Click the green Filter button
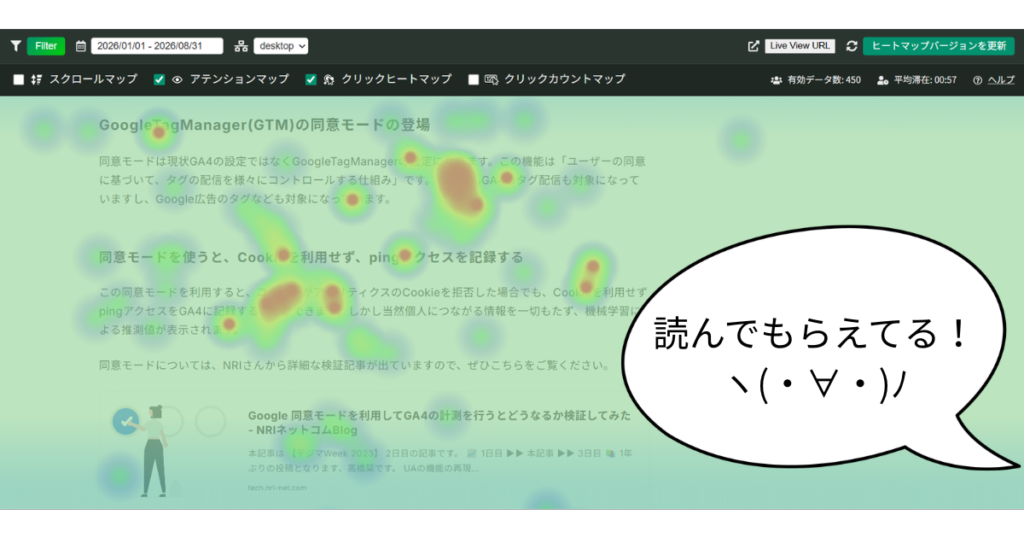The height and width of the screenshot is (538, 1024). tap(46, 46)
